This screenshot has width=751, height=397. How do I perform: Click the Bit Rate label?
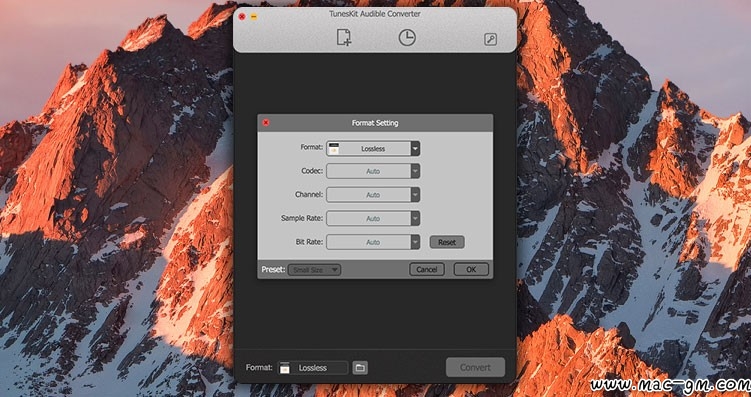(309, 242)
